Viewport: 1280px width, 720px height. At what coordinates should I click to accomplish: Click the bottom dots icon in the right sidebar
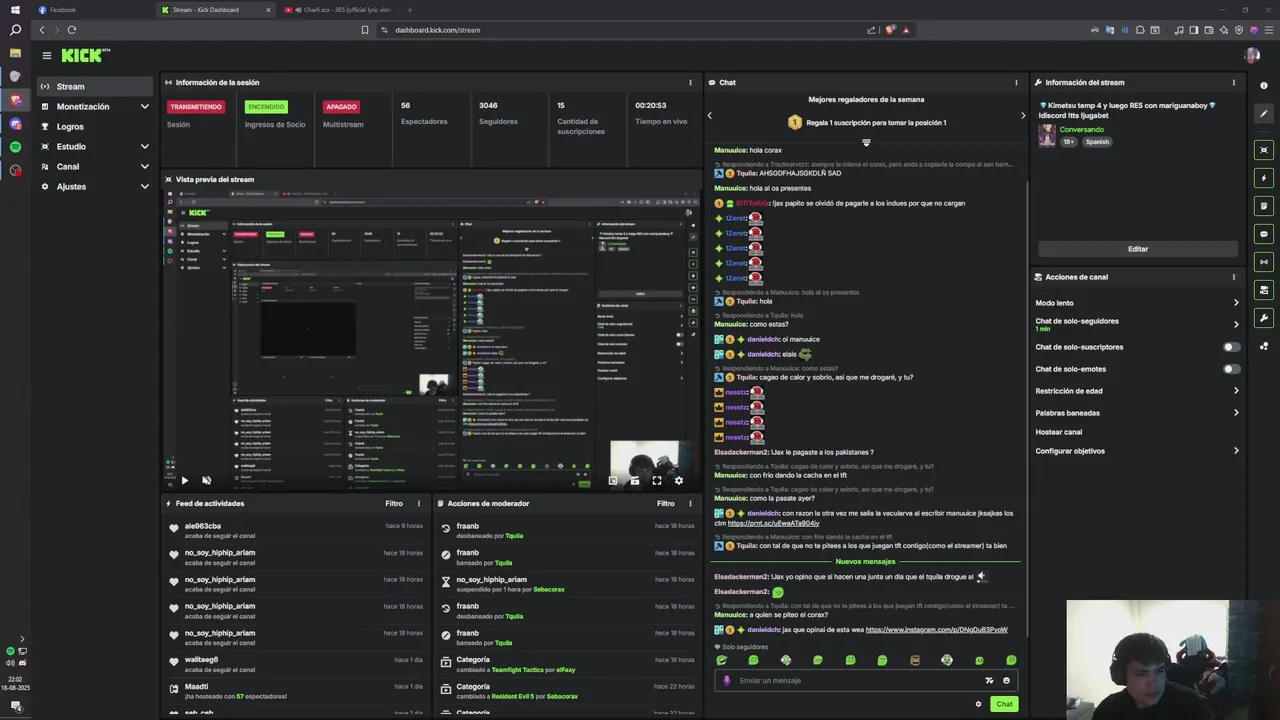[1264, 346]
